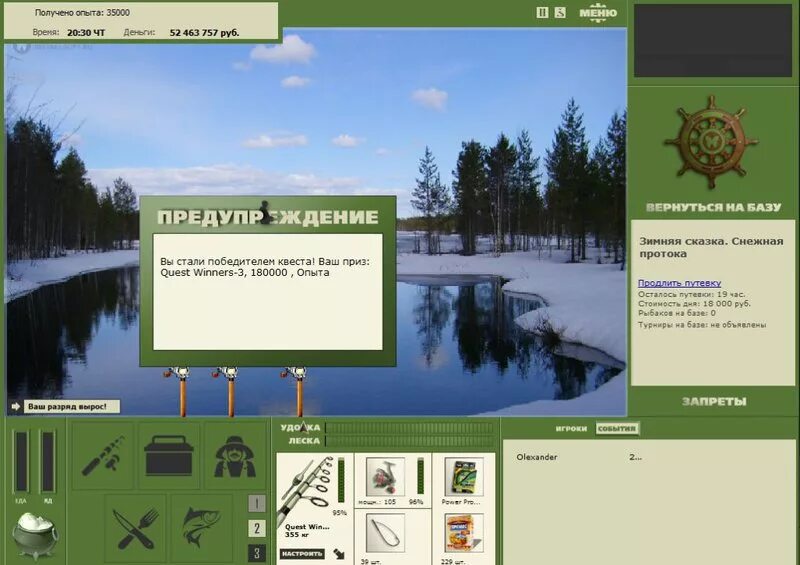The width and height of the screenshot is (800, 565).
Task: Click the ЕДА food level bar
Action: pos(21,462)
